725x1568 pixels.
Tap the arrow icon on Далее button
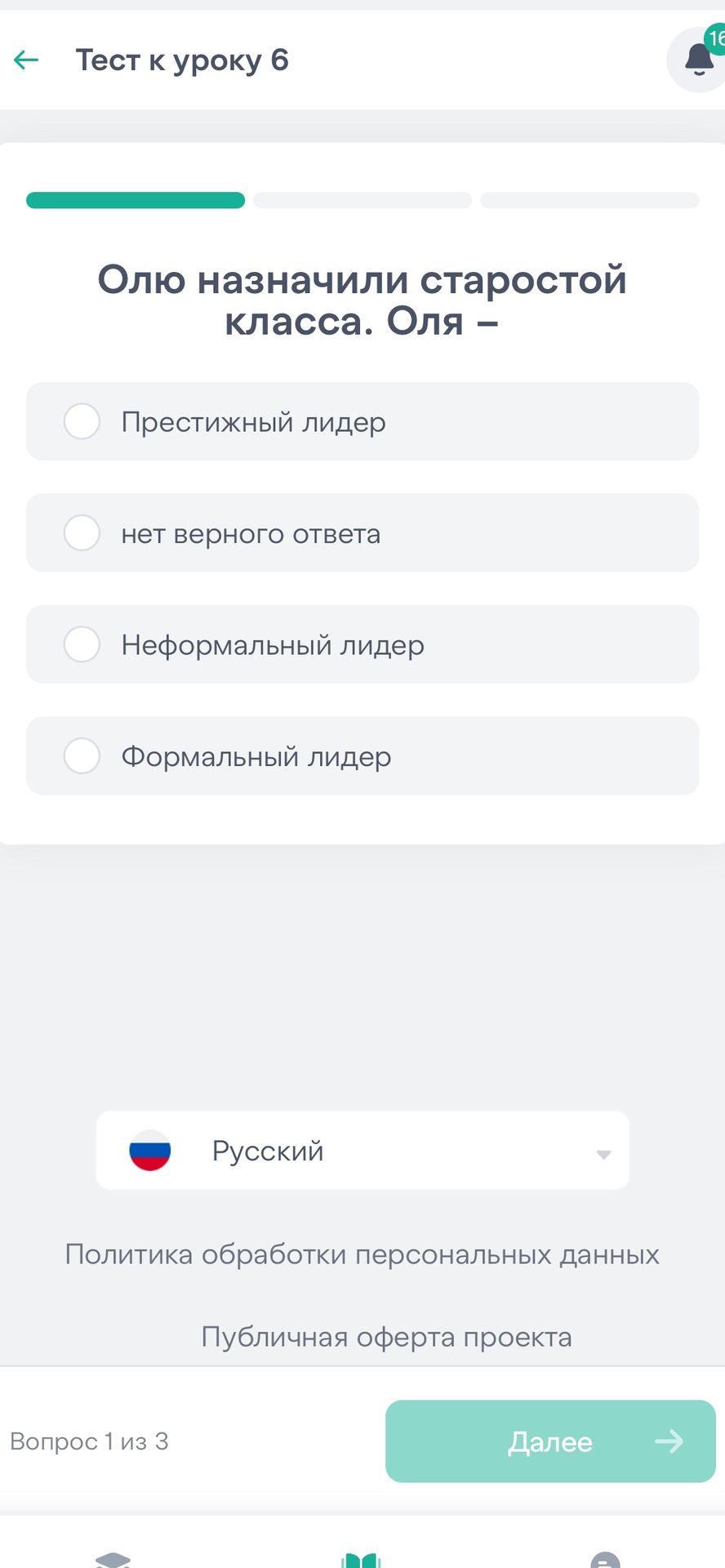(669, 1441)
